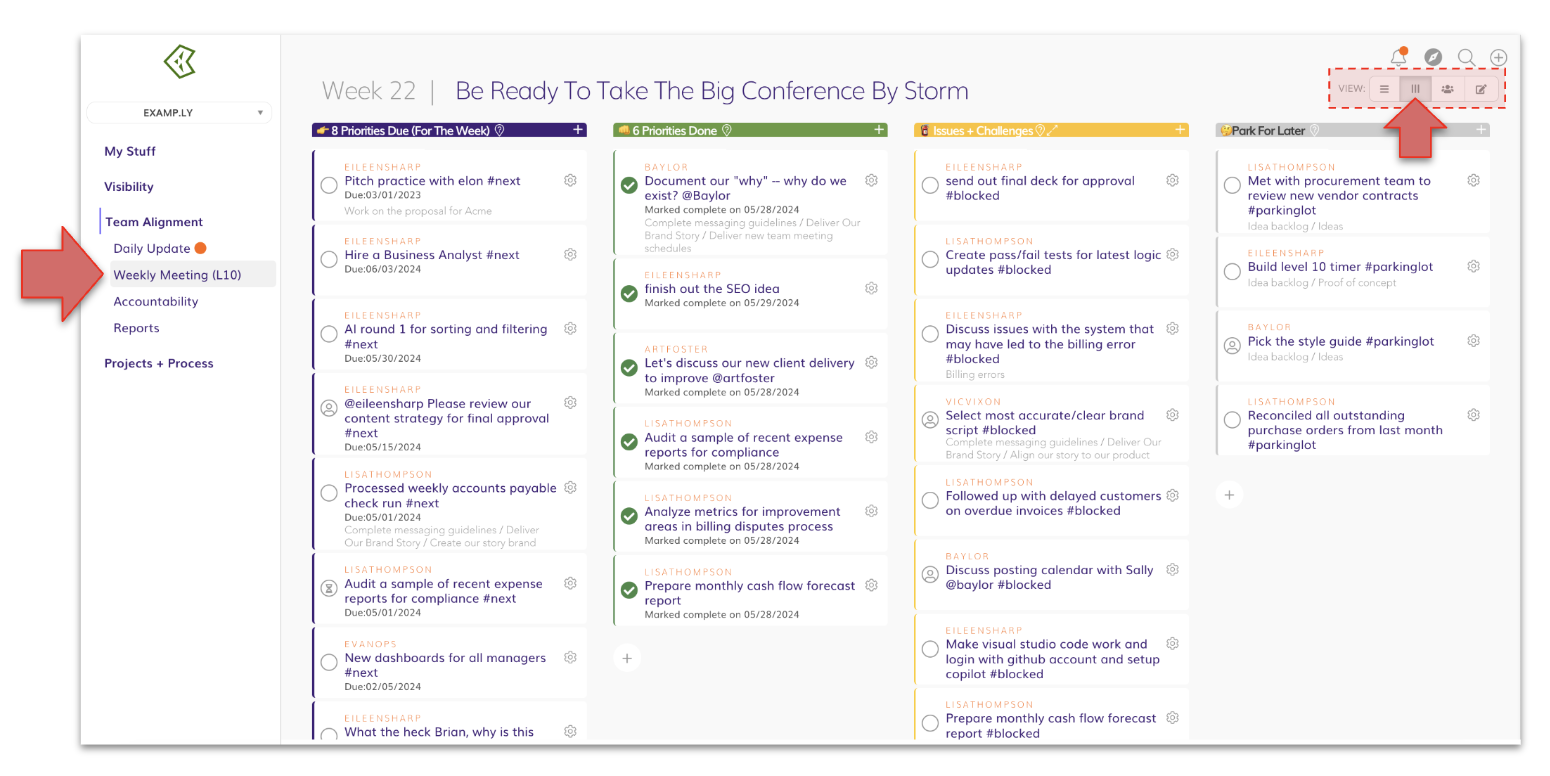Open the notifications bell
1550x776 pixels.
point(1398,58)
